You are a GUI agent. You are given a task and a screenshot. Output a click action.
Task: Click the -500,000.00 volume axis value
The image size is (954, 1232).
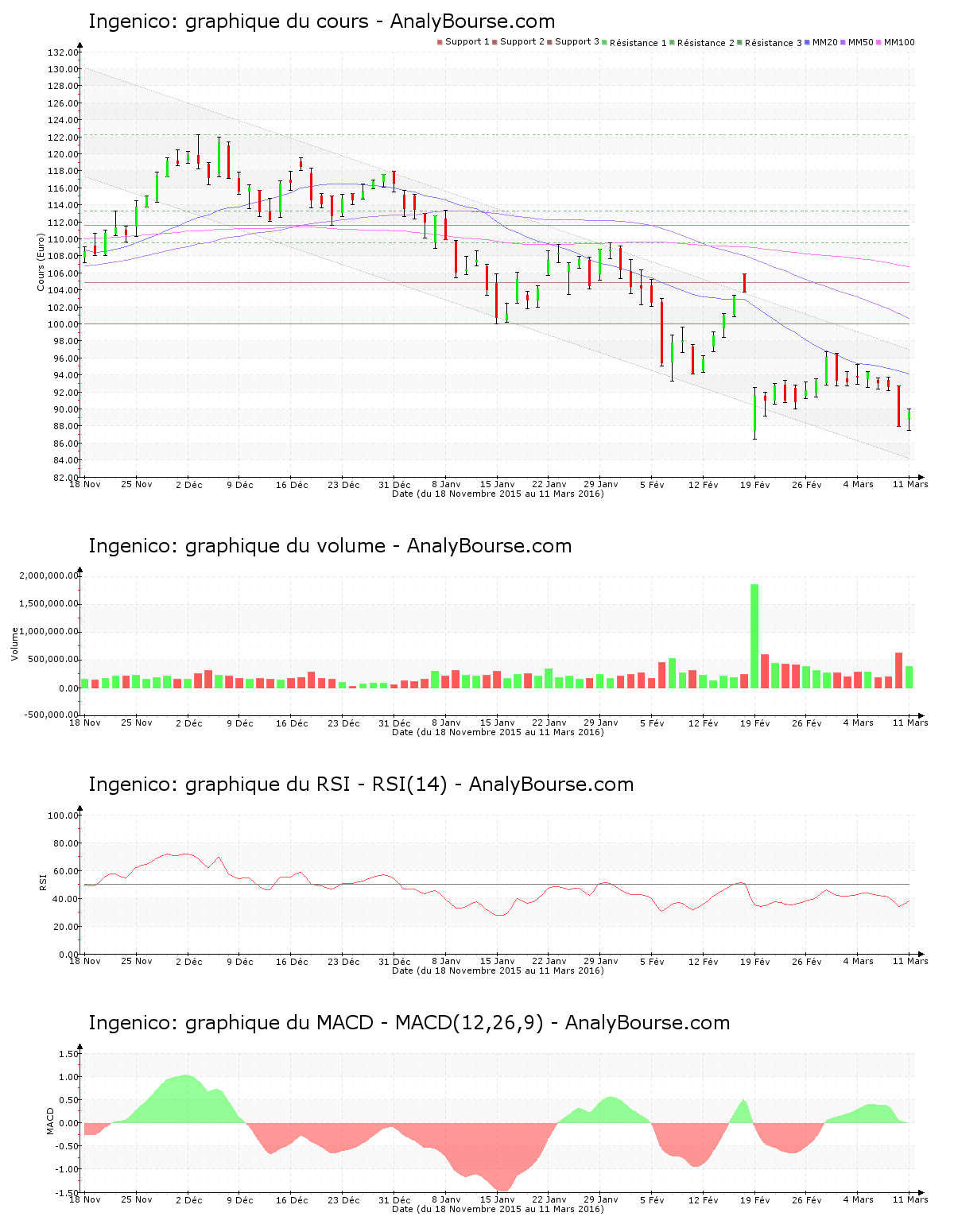pos(50,714)
